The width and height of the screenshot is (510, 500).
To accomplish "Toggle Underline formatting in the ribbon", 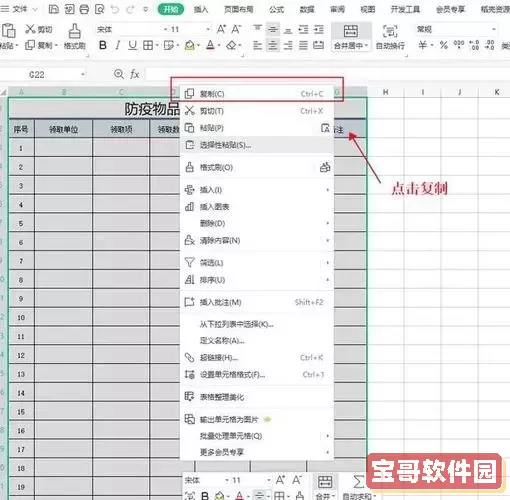I will point(132,45).
